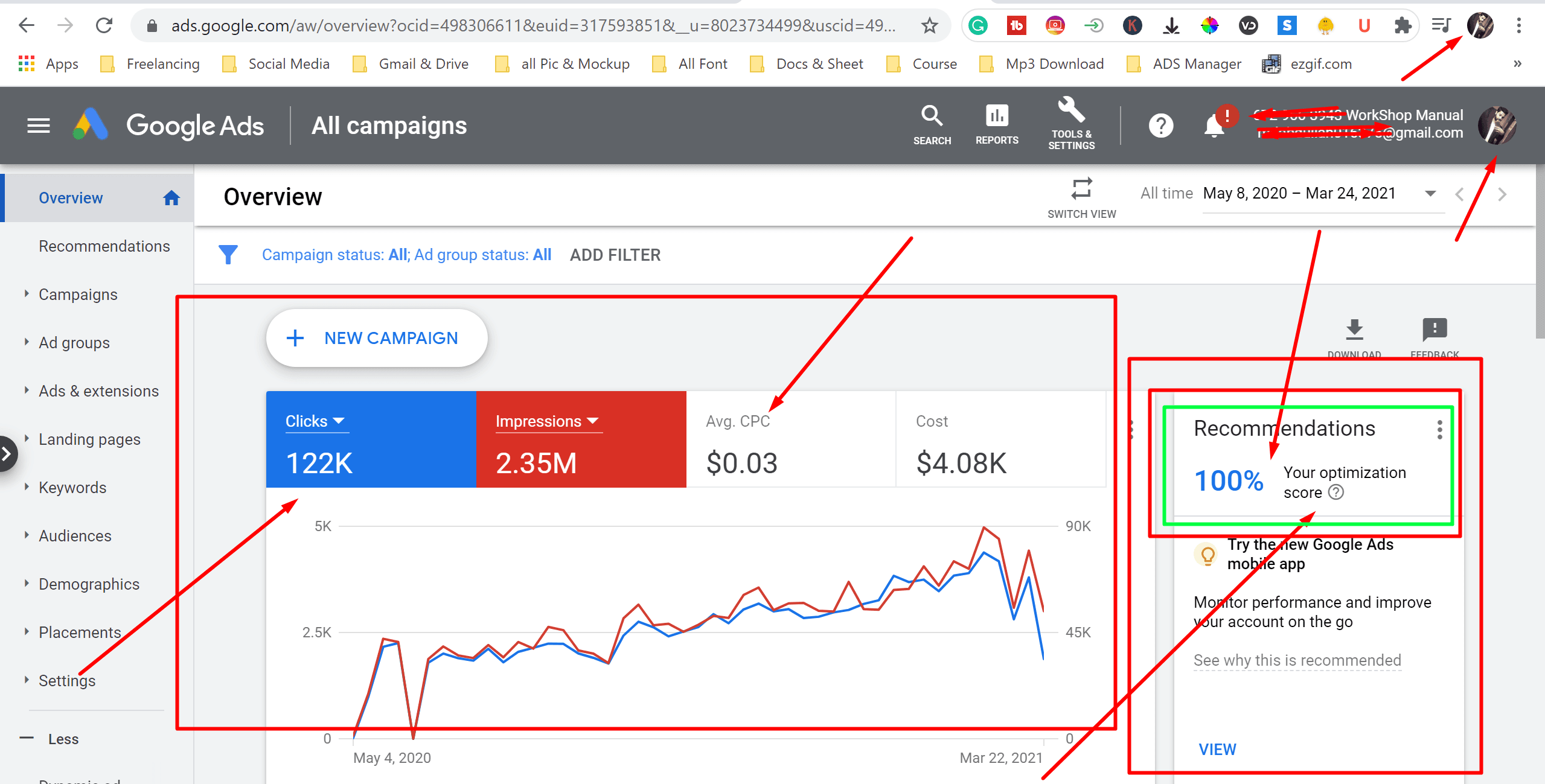The height and width of the screenshot is (784, 1545).
Task: Go to the previous date range
Action: click(x=1459, y=194)
